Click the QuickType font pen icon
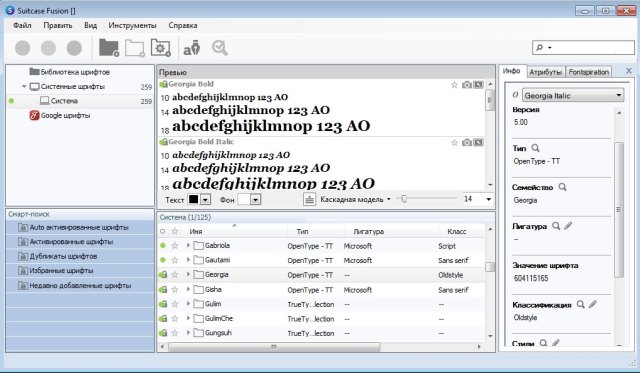 coord(191,48)
